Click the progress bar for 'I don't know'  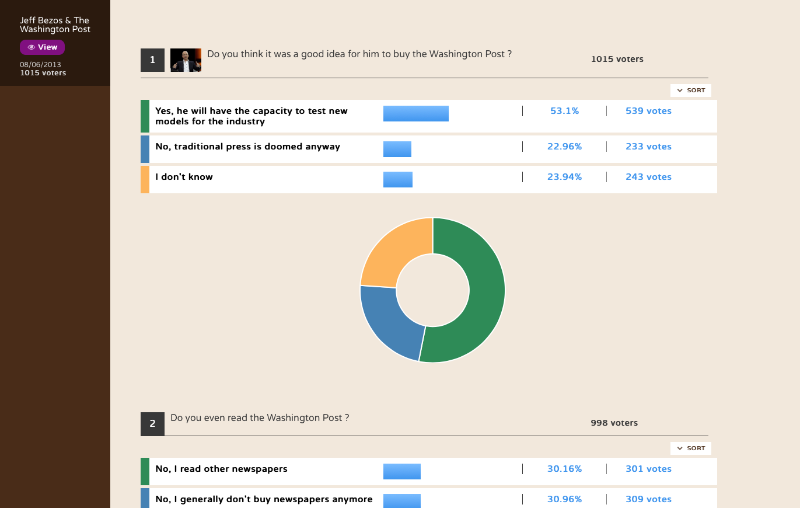398,180
